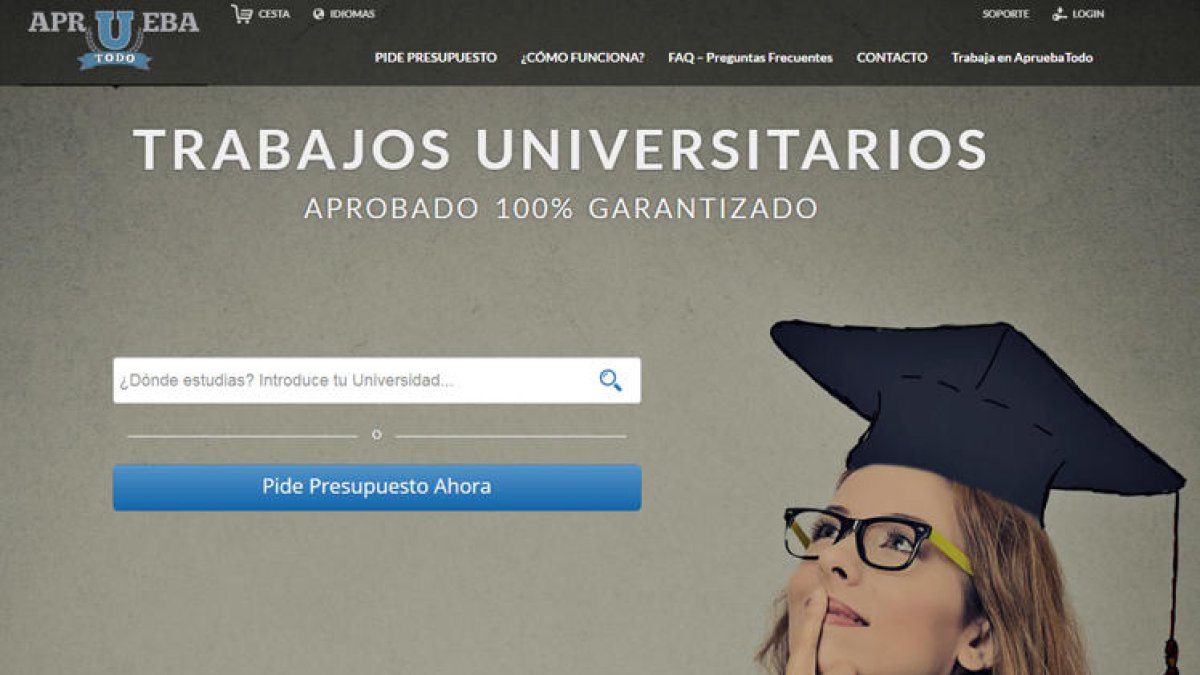
Task: Open FAQ – Preguntas Frecuentes
Action: pos(750,58)
